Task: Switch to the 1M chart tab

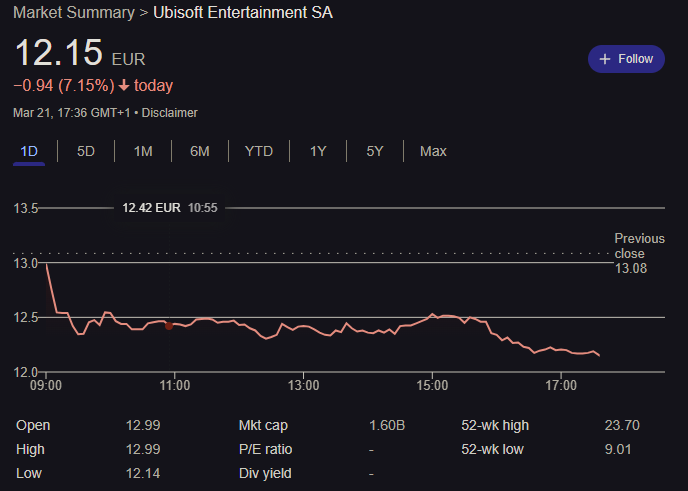Action: (x=143, y=151)
